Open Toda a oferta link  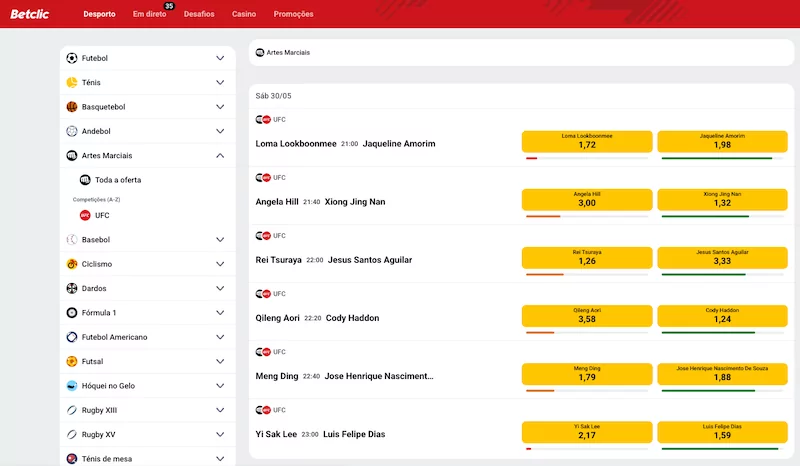click(x=118, y=180)
